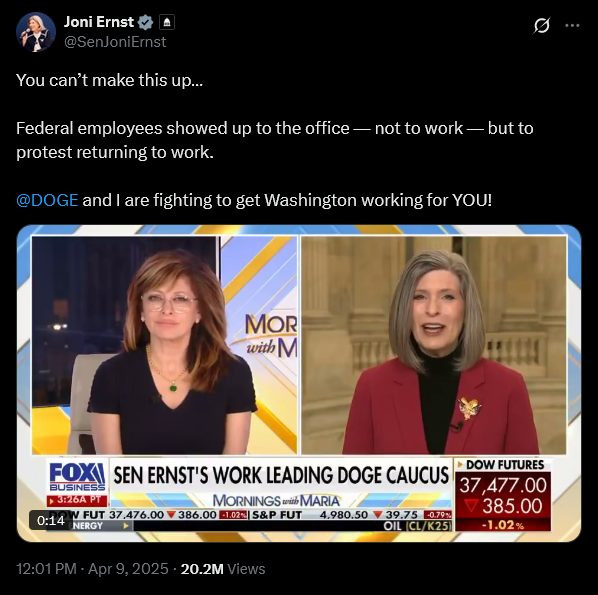Viewport: 598px width, 595px height.
Task: Click the "You can't make this up" text
Action: point(109,80)
